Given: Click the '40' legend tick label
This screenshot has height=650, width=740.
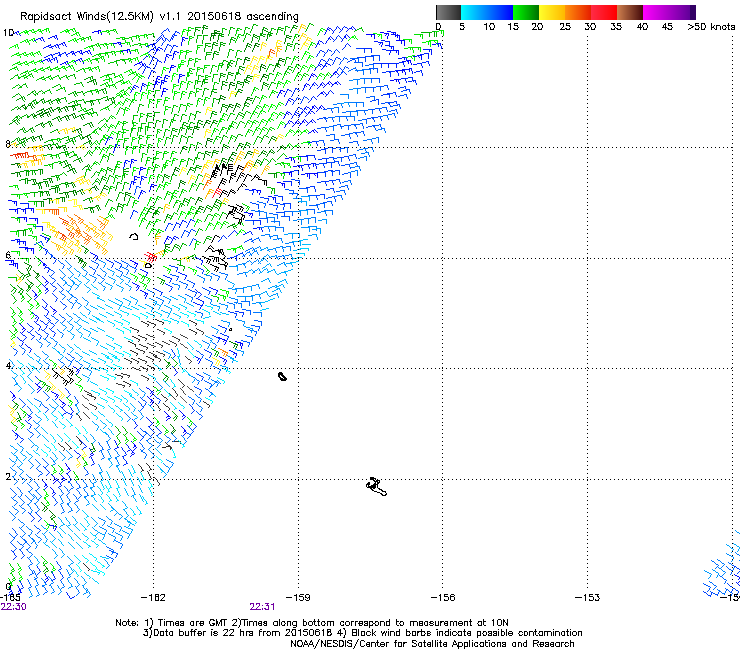Looking at the screenshot, I should [642, 27].
